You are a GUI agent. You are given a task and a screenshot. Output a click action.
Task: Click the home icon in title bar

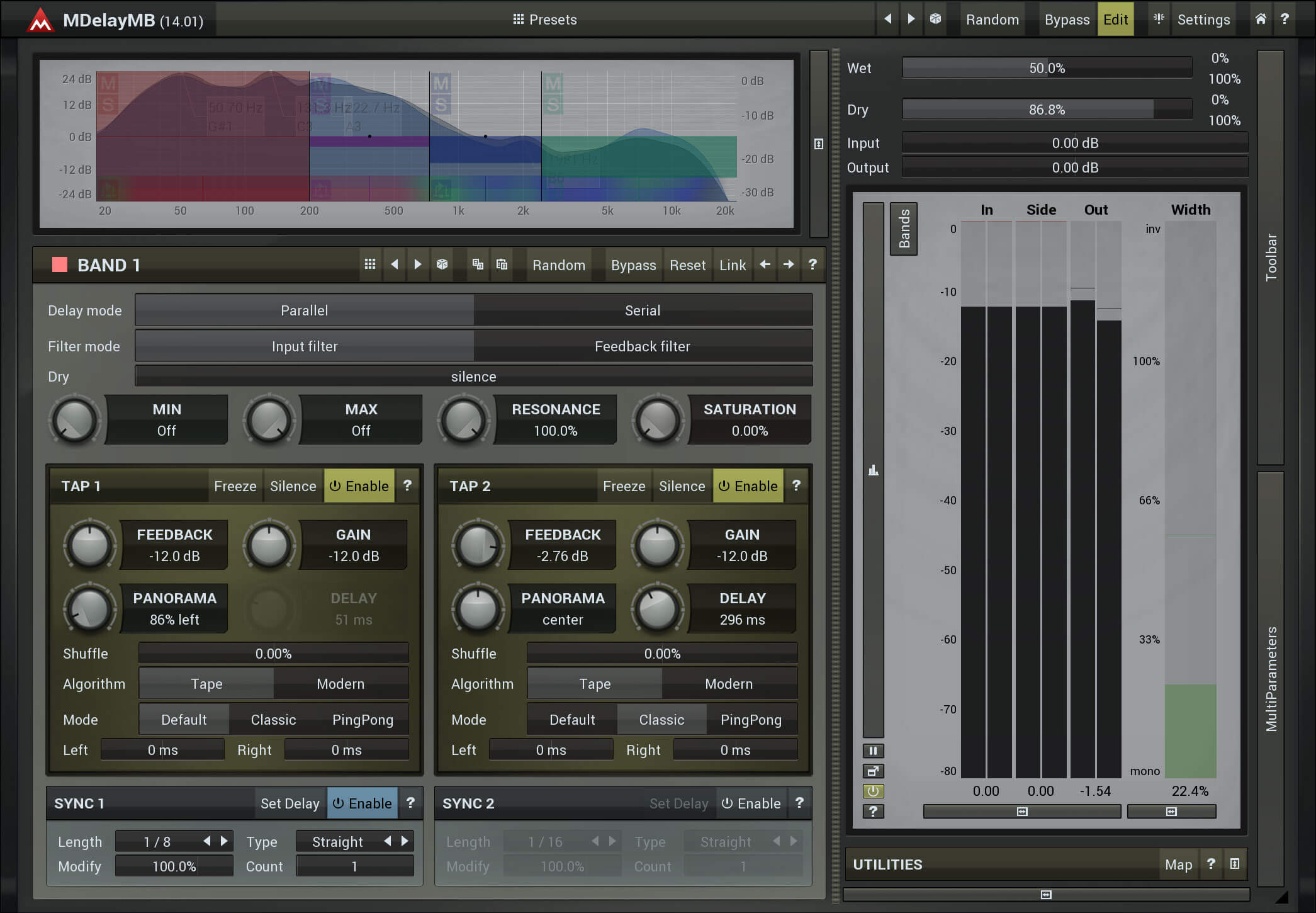coord(1261,19)
